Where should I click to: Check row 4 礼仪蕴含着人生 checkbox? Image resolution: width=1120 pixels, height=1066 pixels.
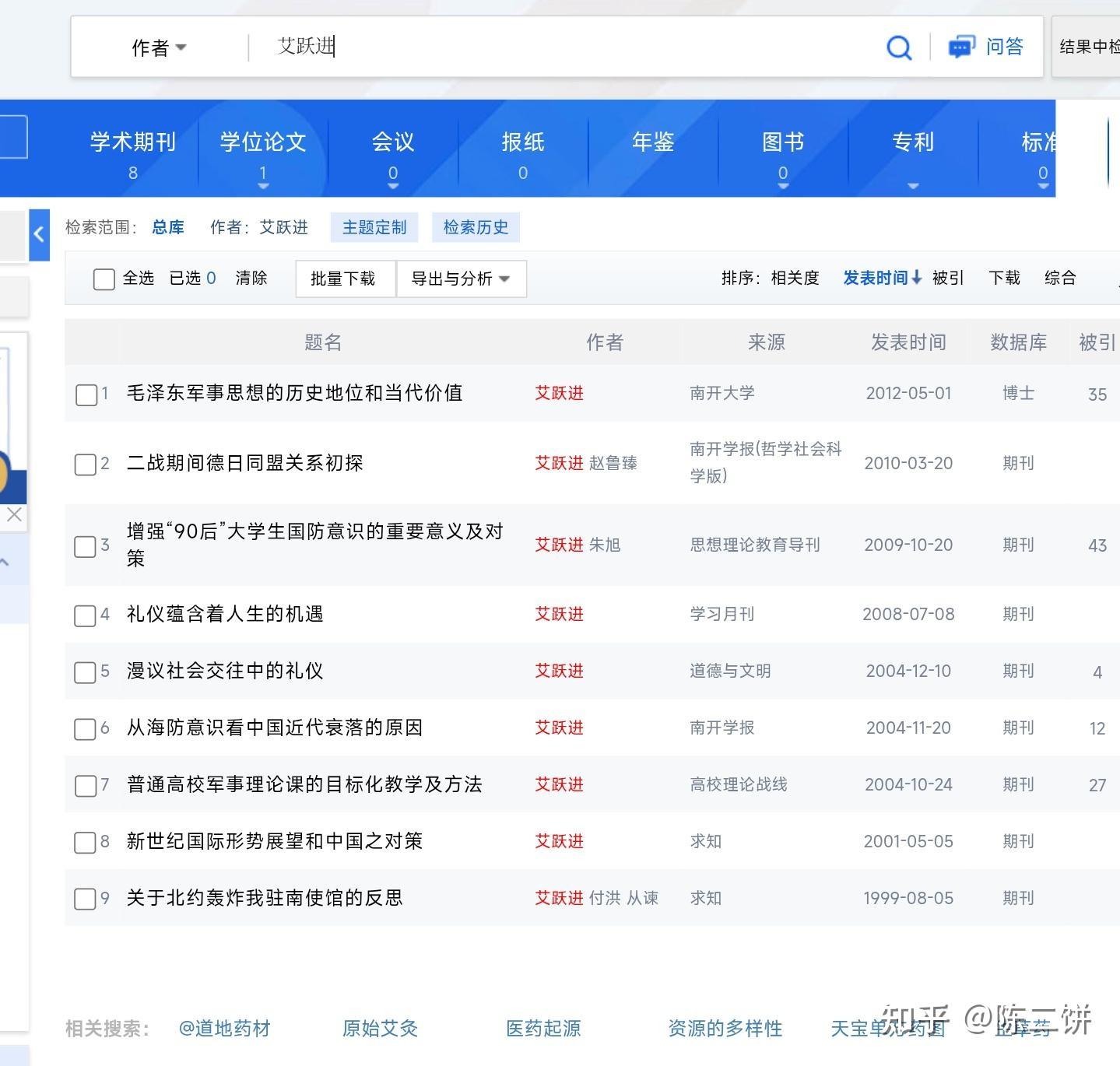point(86,615)
